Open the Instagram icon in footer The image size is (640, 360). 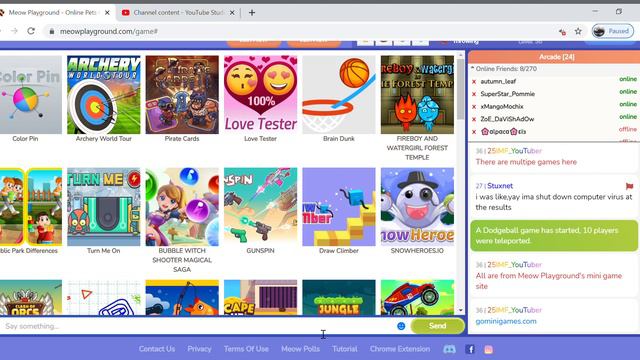click(488, 349)
